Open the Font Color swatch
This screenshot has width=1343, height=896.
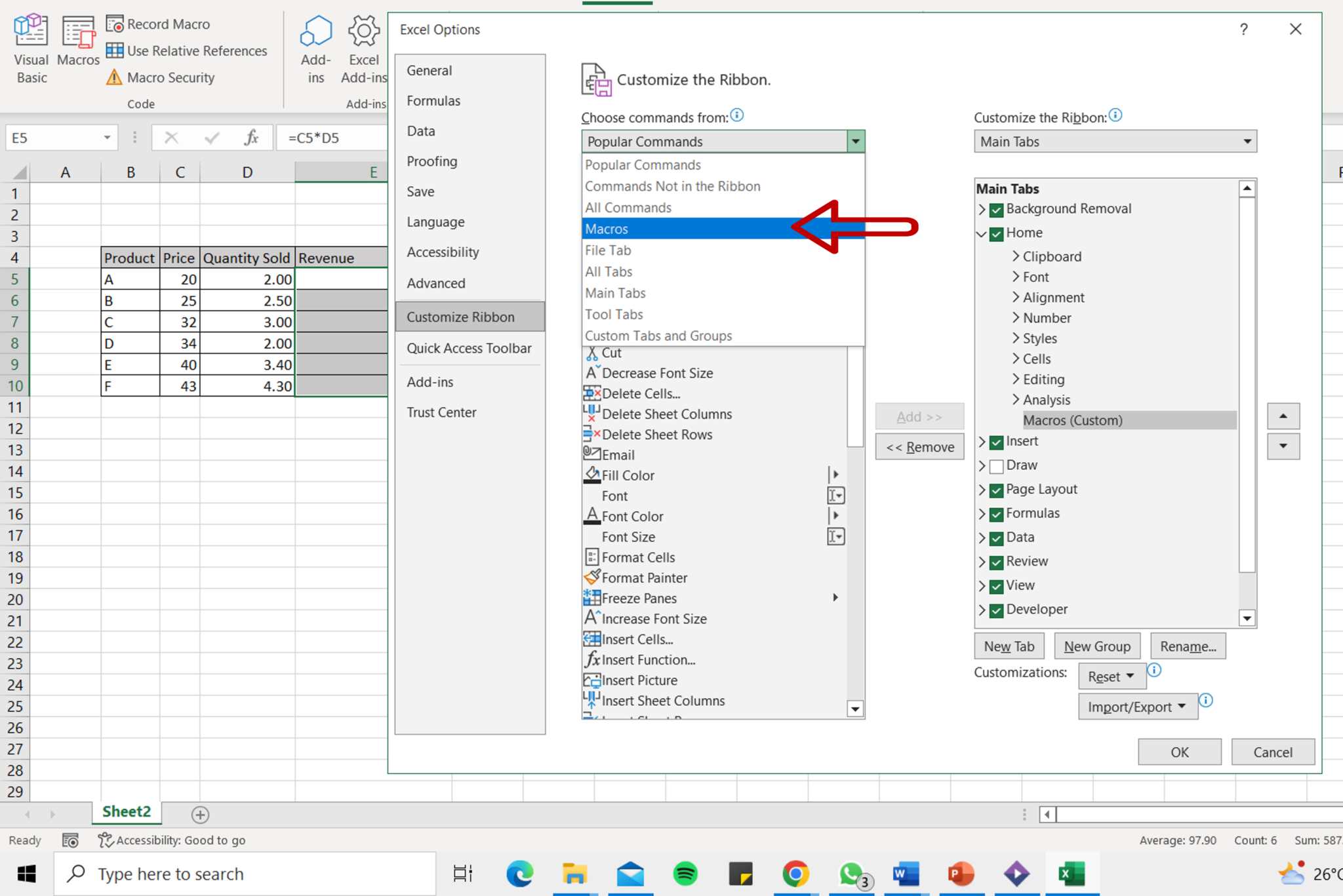pyautogui.click(x=835, y=516)
